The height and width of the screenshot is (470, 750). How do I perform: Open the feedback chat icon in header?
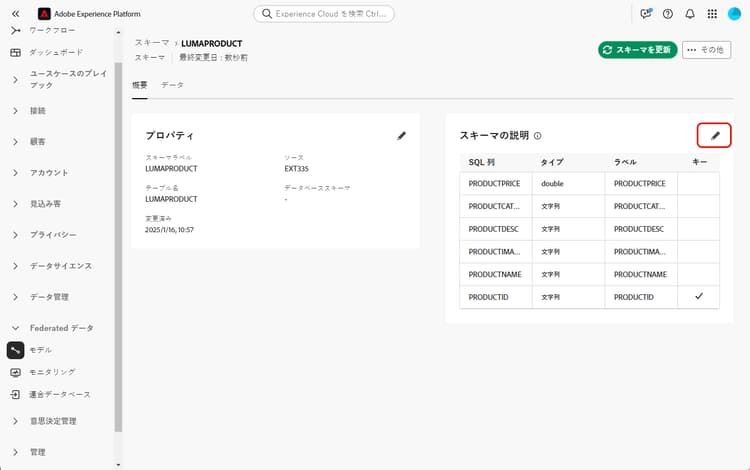click(x=646, y=14)
